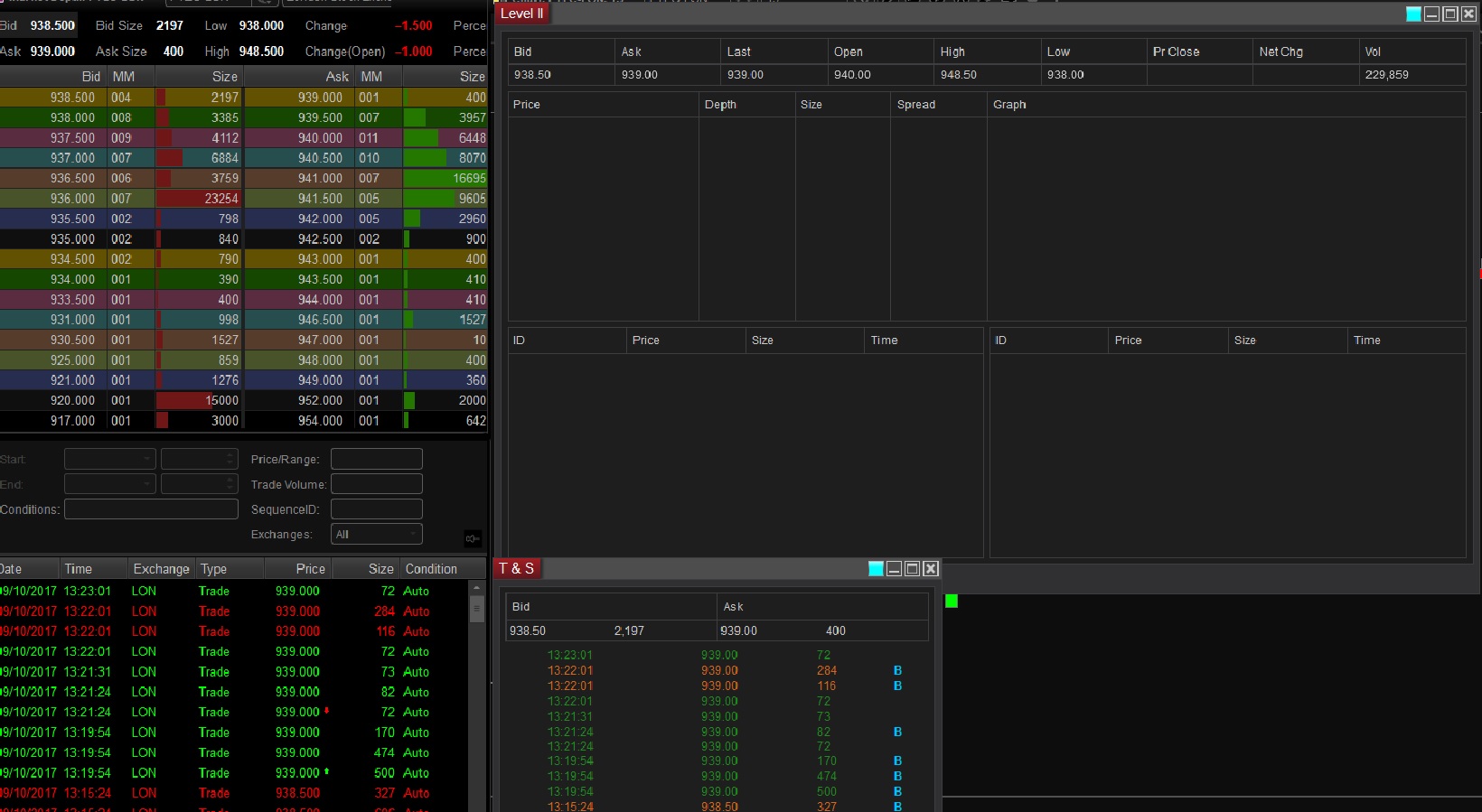Click the Exchange column header in trades list
1482x812 pixels.
pyautogui.click(x=162, y=569)
